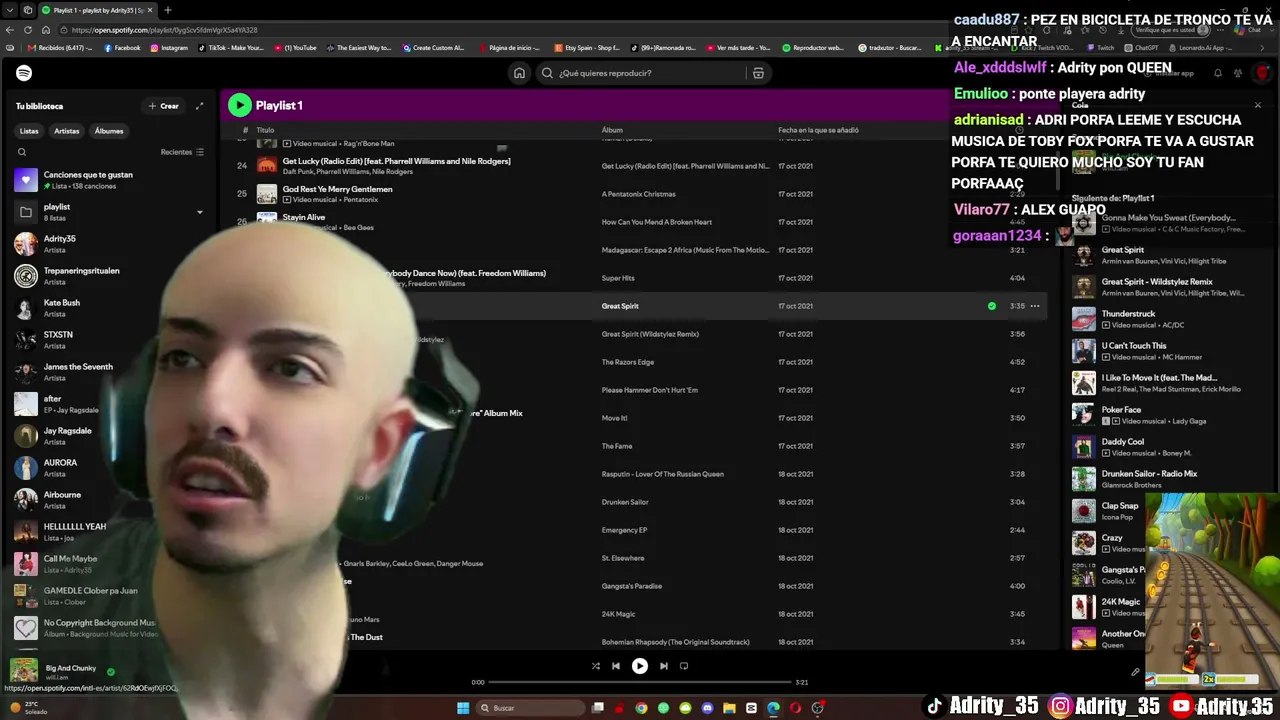This screenshot has width=1280, height=720.
Task: Toggle repeat in the player bar
Action: pos(684,666)
